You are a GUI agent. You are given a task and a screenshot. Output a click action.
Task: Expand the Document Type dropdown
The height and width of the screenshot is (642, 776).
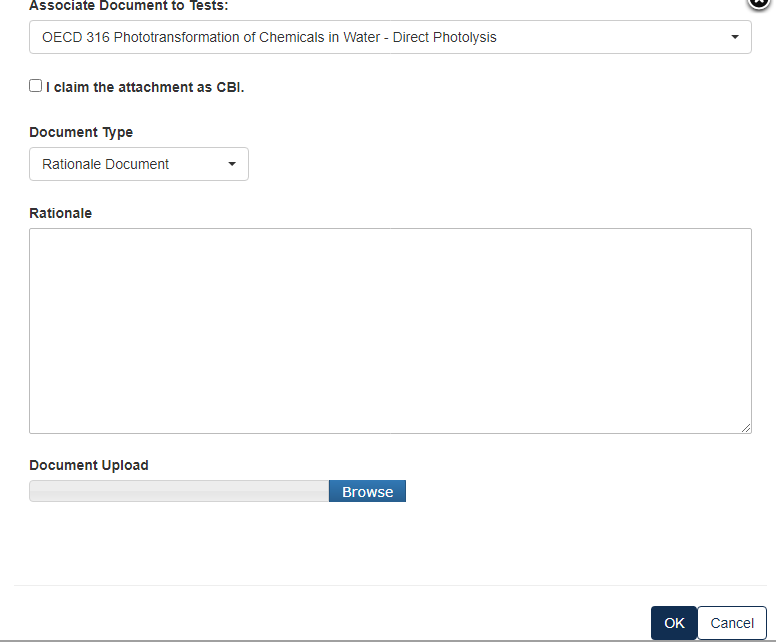tap(138, 164)
